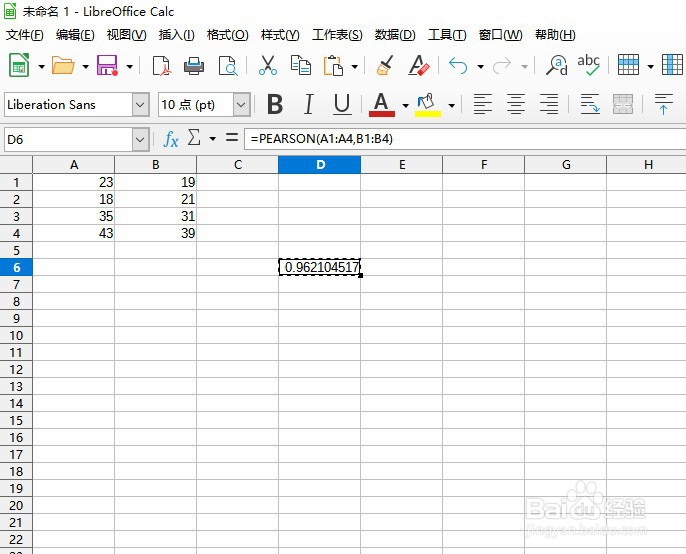Toggle wrap text icon

point(590,104)
